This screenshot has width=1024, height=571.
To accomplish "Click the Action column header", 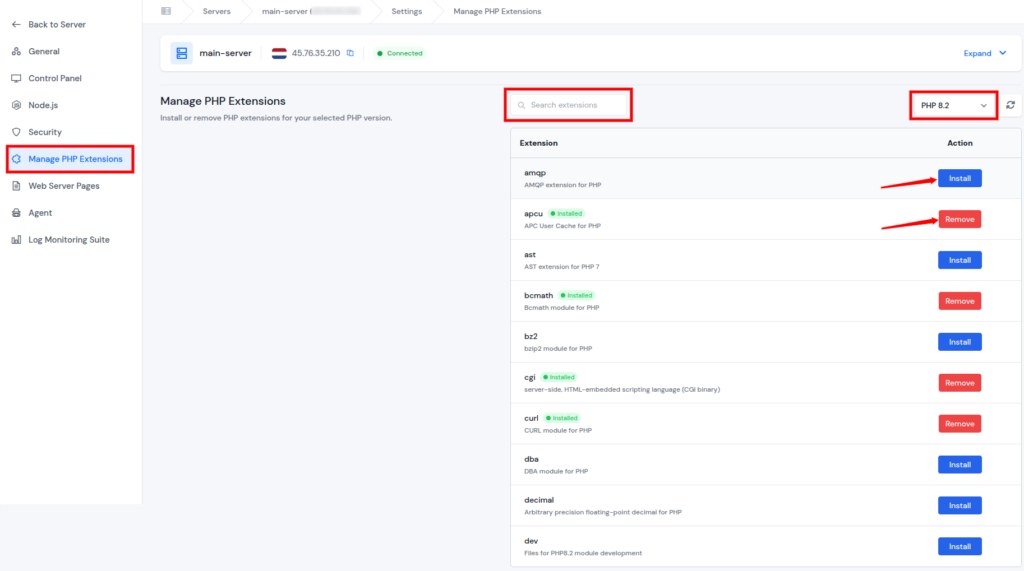I will 959,143.
